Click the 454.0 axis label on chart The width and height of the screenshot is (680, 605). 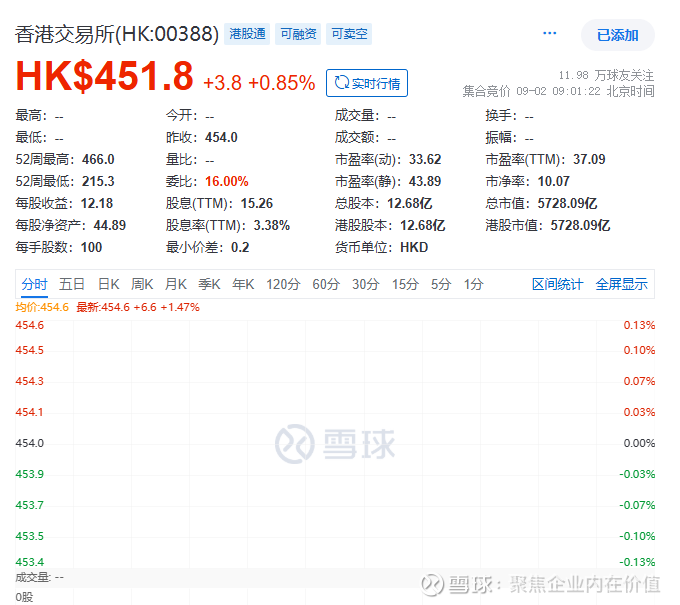tap(29, 443)
